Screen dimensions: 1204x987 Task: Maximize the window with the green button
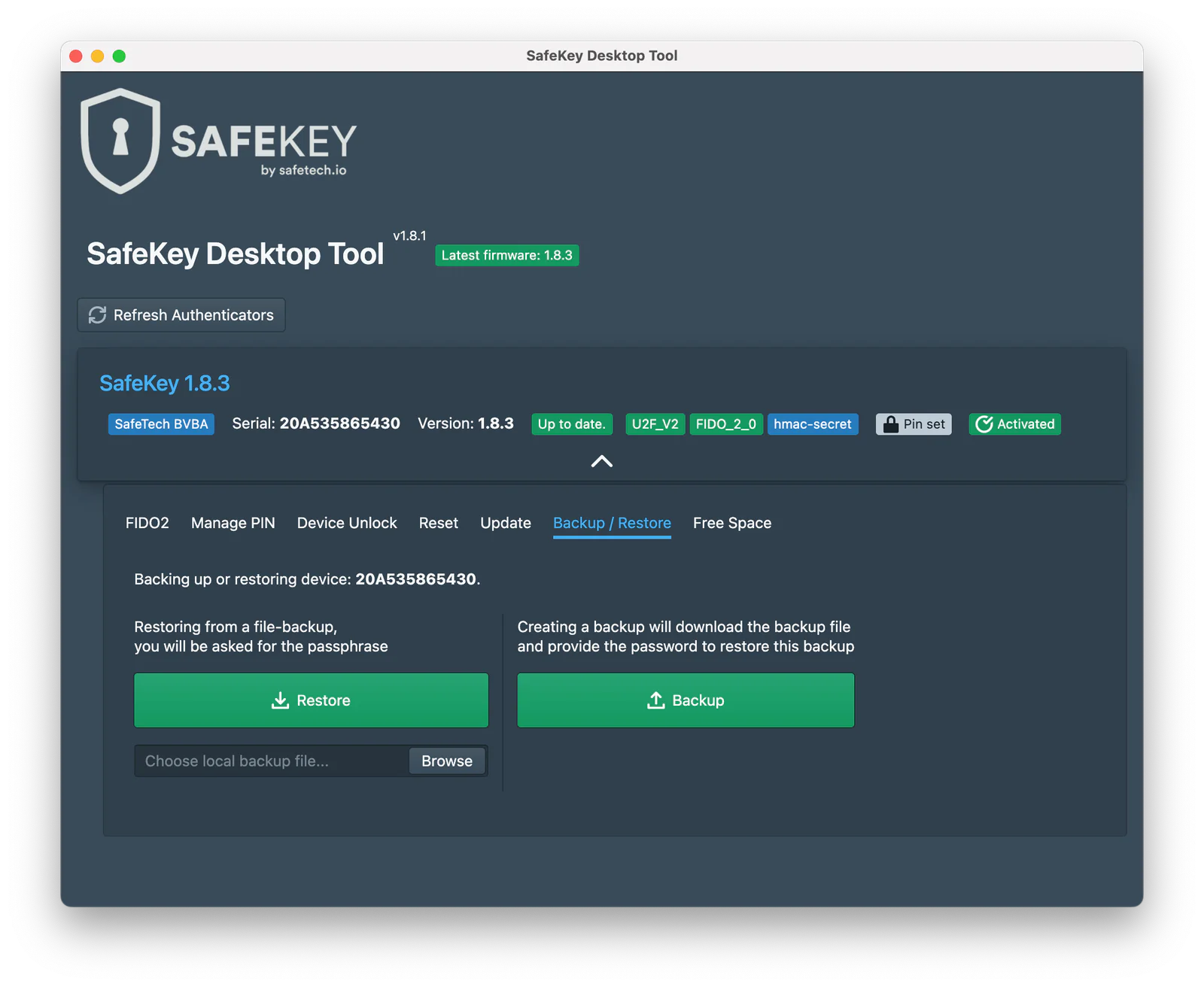(x=119, y=56)
